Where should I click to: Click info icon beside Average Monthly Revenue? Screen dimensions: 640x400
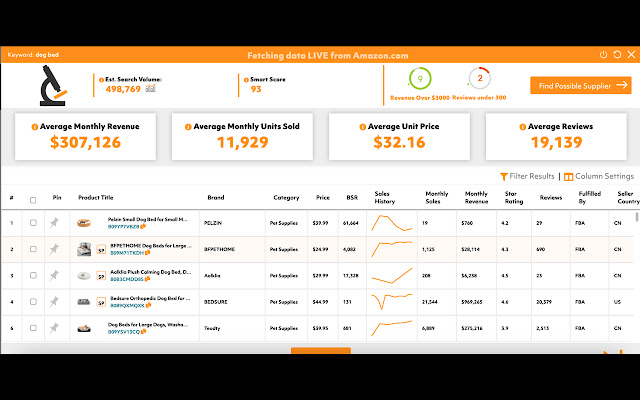35,127
